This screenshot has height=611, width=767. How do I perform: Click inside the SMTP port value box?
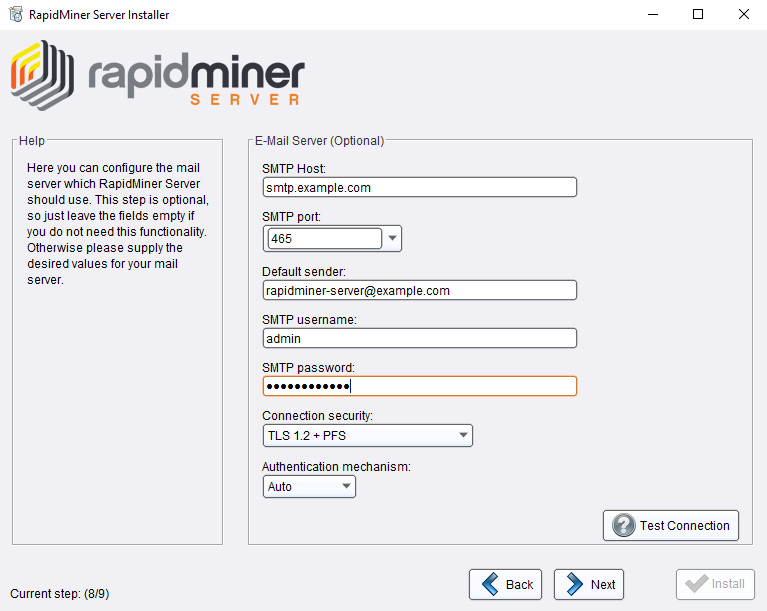(324, 239)
